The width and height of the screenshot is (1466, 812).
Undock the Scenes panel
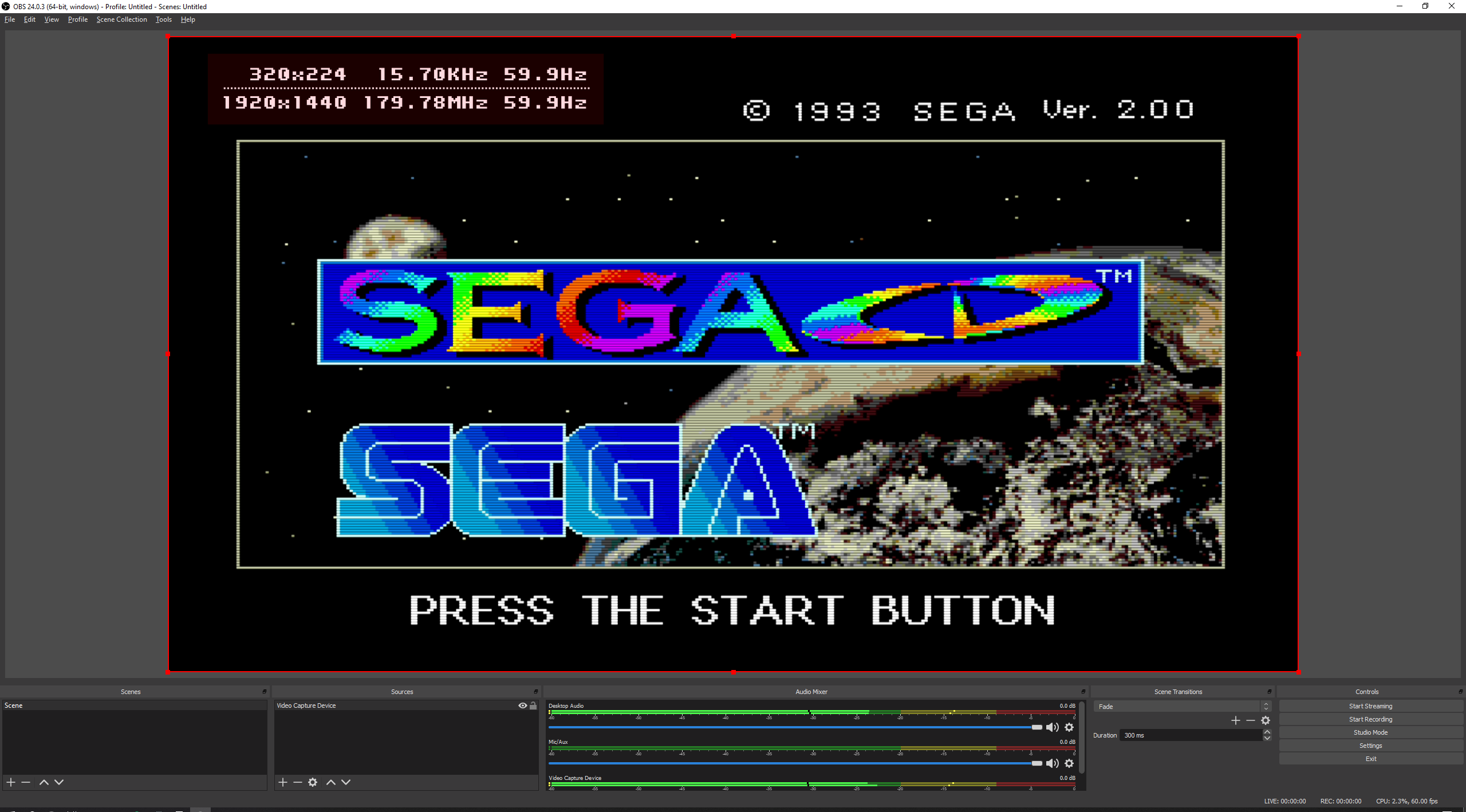[265, 692]
